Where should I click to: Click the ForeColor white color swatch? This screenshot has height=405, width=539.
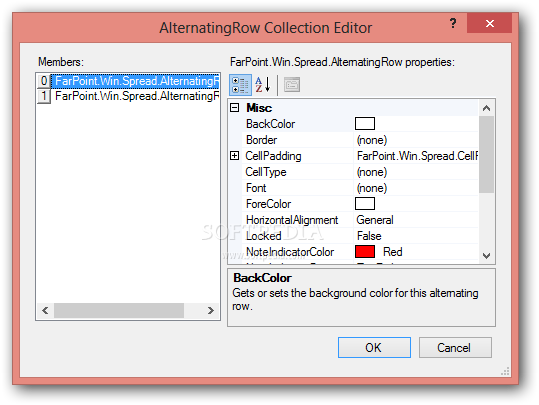pyautogui.click(x=365, y=204)
